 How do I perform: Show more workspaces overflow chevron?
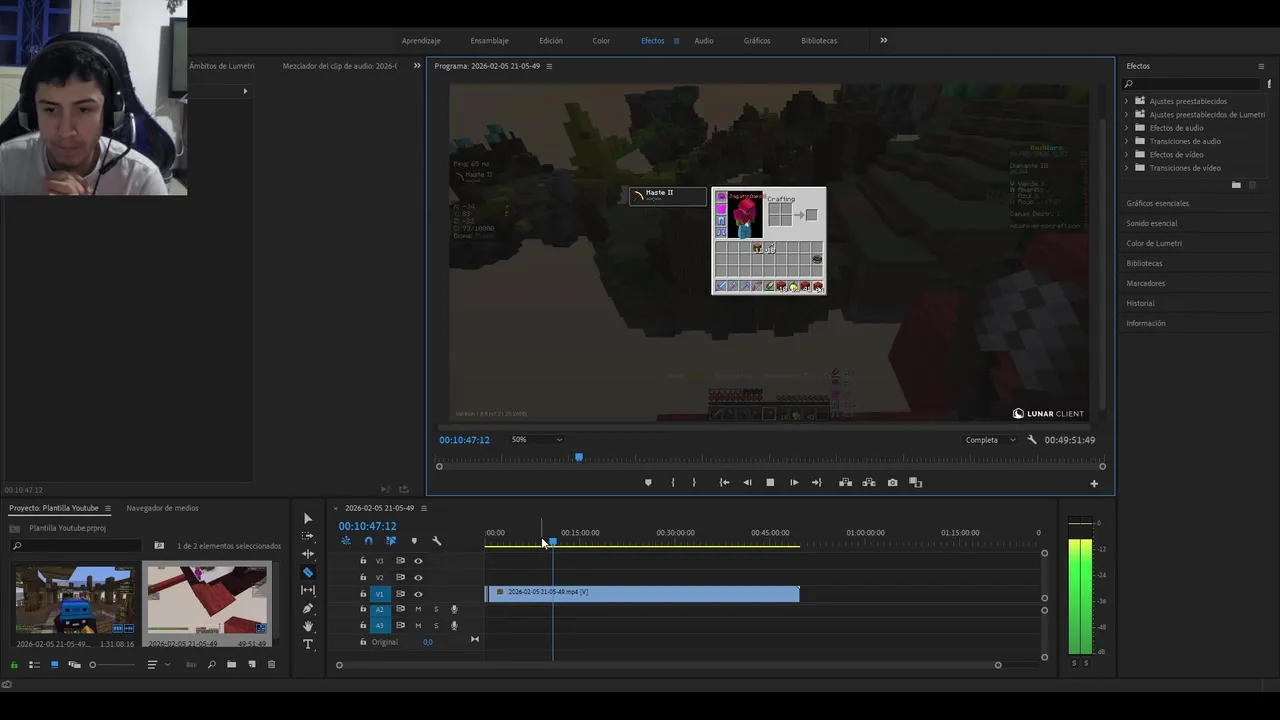point(883,41)
